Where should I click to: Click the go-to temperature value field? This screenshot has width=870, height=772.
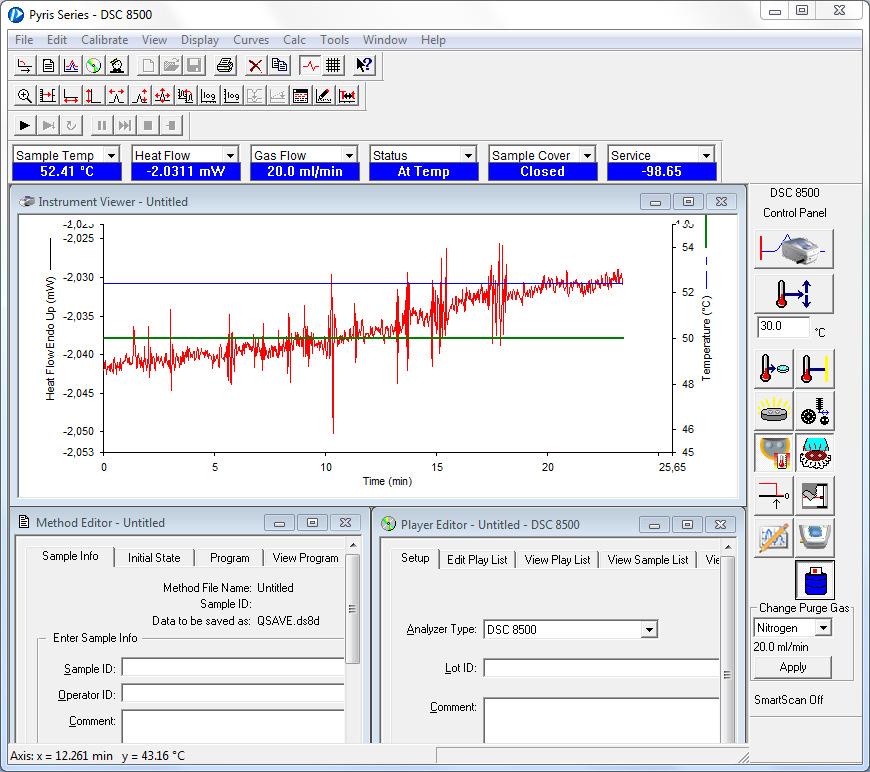(783, 326)
